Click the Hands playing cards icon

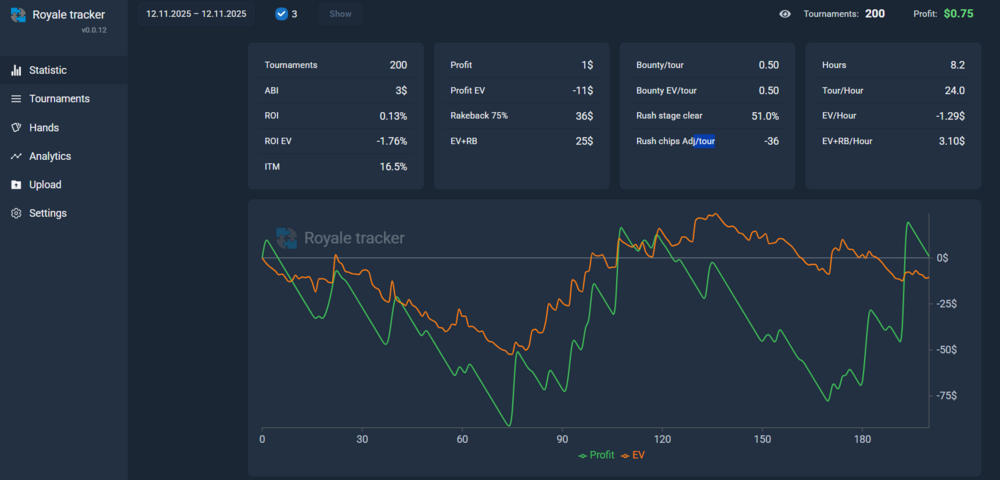click(x=16, y=128)
